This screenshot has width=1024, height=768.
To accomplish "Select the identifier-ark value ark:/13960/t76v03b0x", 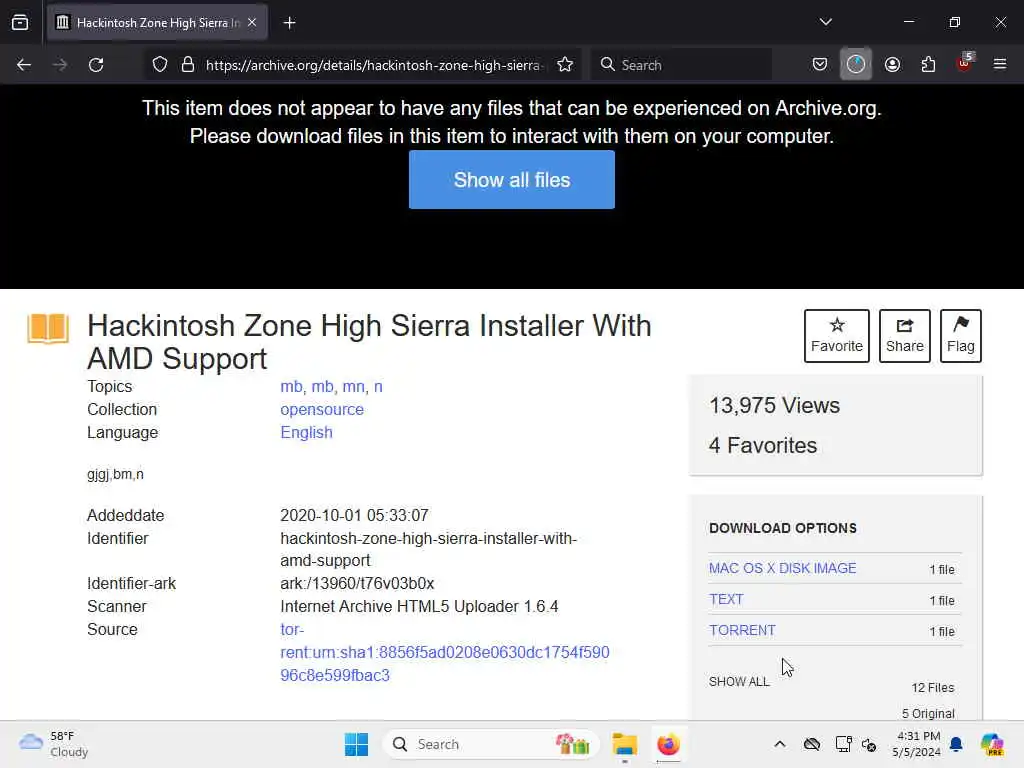I will click(357, 583).
